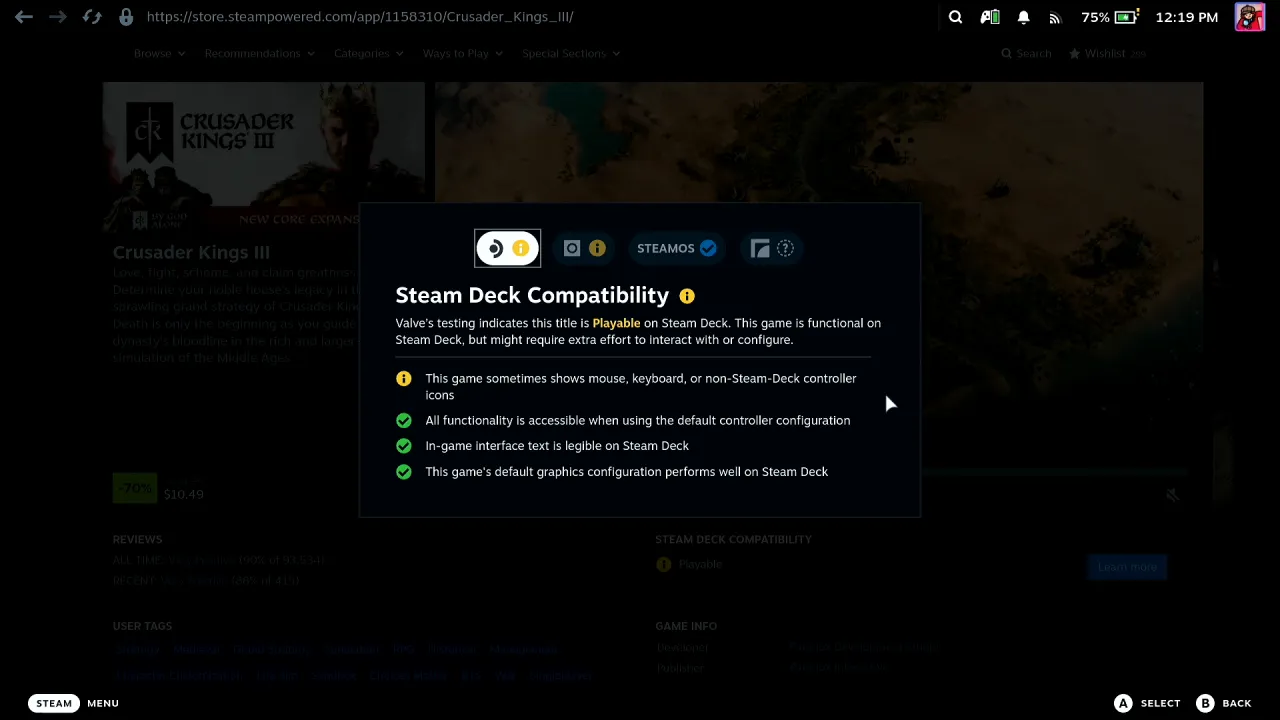Viewport: 1280px width, 720px height.
Task: Select the Steam Deck tab with white logo
Action: point(507,248)
